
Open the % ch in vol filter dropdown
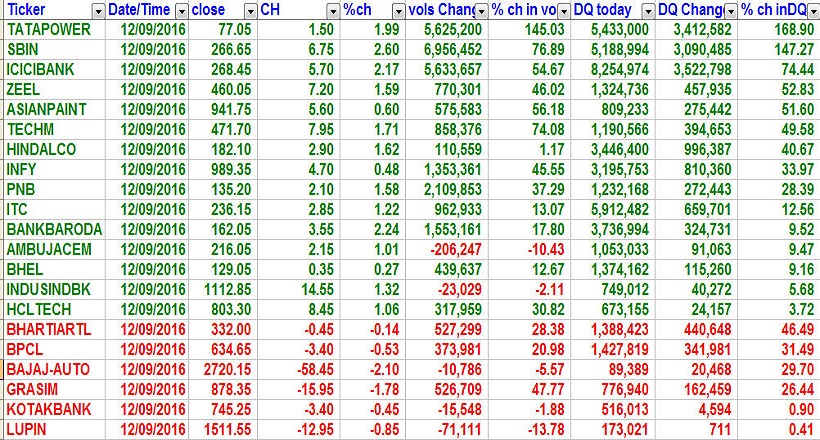tap(564, 10)
